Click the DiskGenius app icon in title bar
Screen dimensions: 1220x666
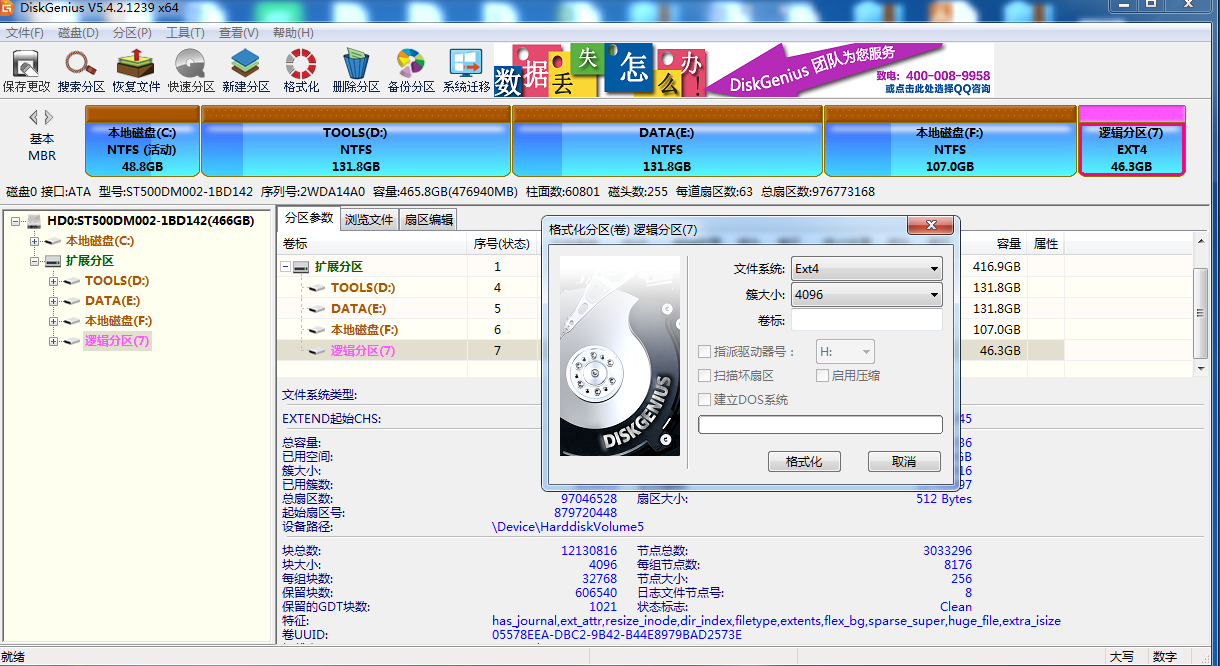[8, 9]
